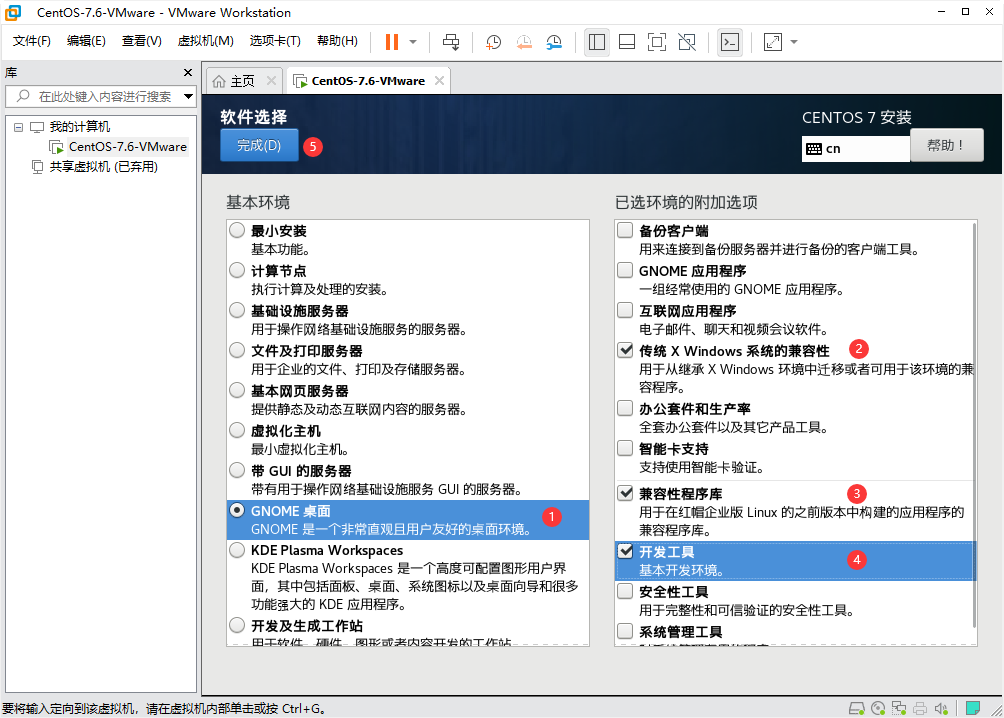The width and height of the screenshot is (1004, 718).
Task: Select the 虚拟化主机 radio button
Action: coord(238,430)
